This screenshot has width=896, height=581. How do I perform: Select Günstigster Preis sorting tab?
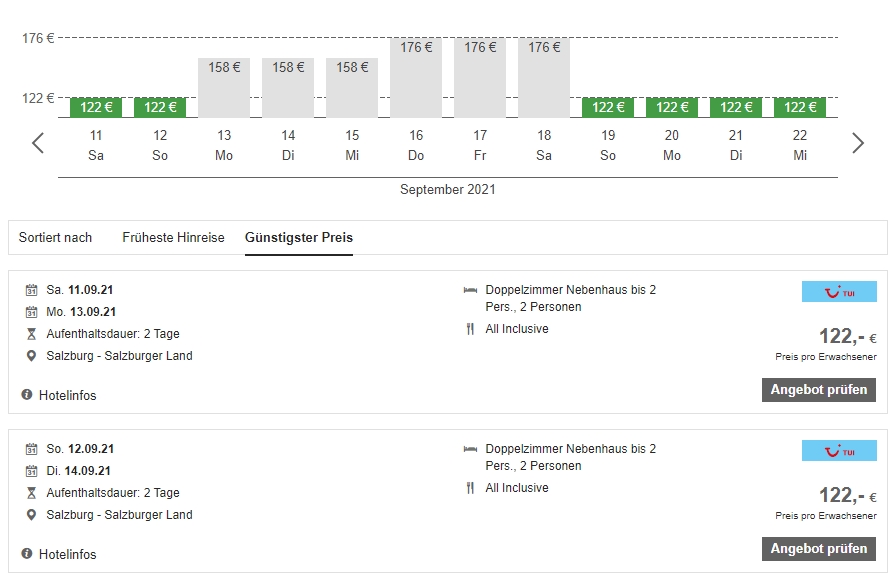pyautogui.click(x=299, y=238)
